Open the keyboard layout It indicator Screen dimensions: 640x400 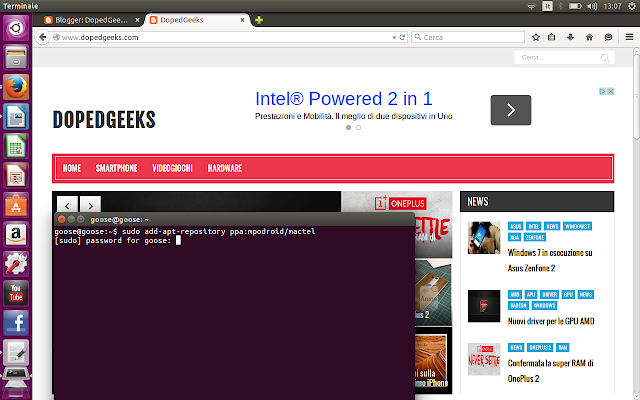point(547,6)
